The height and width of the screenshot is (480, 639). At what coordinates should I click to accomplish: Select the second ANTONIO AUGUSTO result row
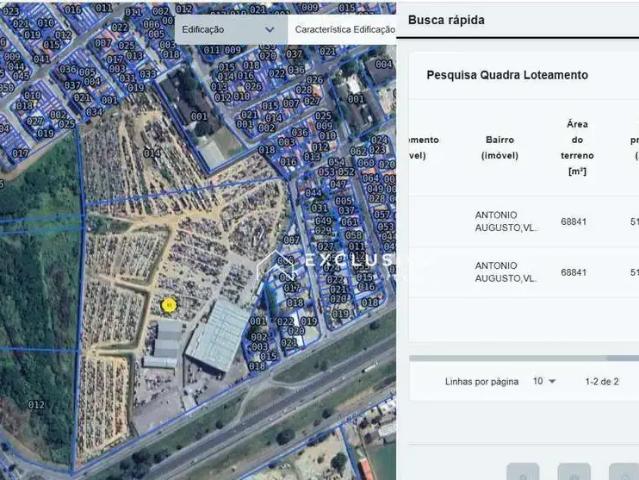pos(506,272)
